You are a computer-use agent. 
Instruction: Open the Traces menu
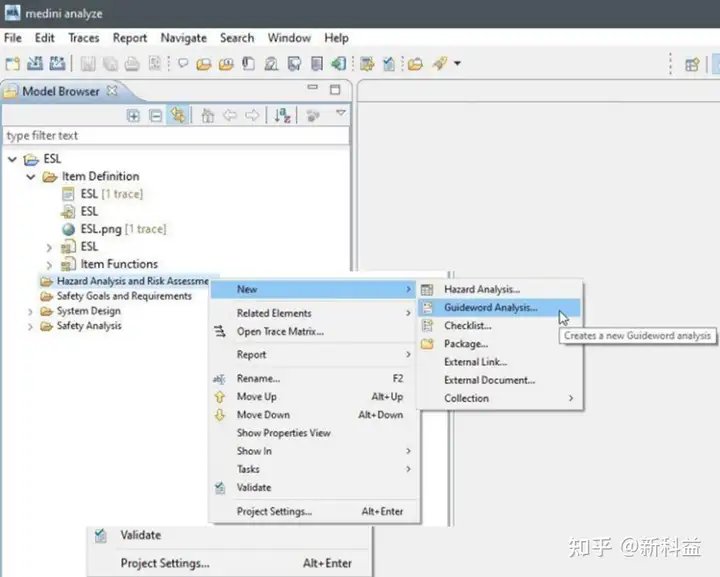click(x=84, y=38)
